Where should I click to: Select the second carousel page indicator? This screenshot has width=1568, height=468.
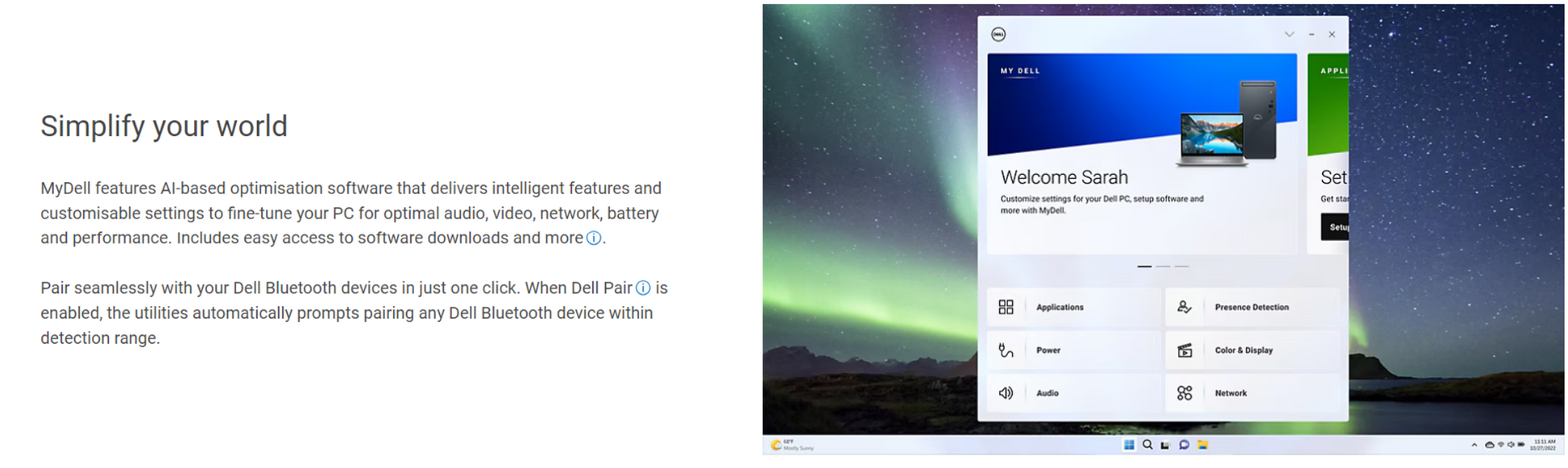[1163, 266]
